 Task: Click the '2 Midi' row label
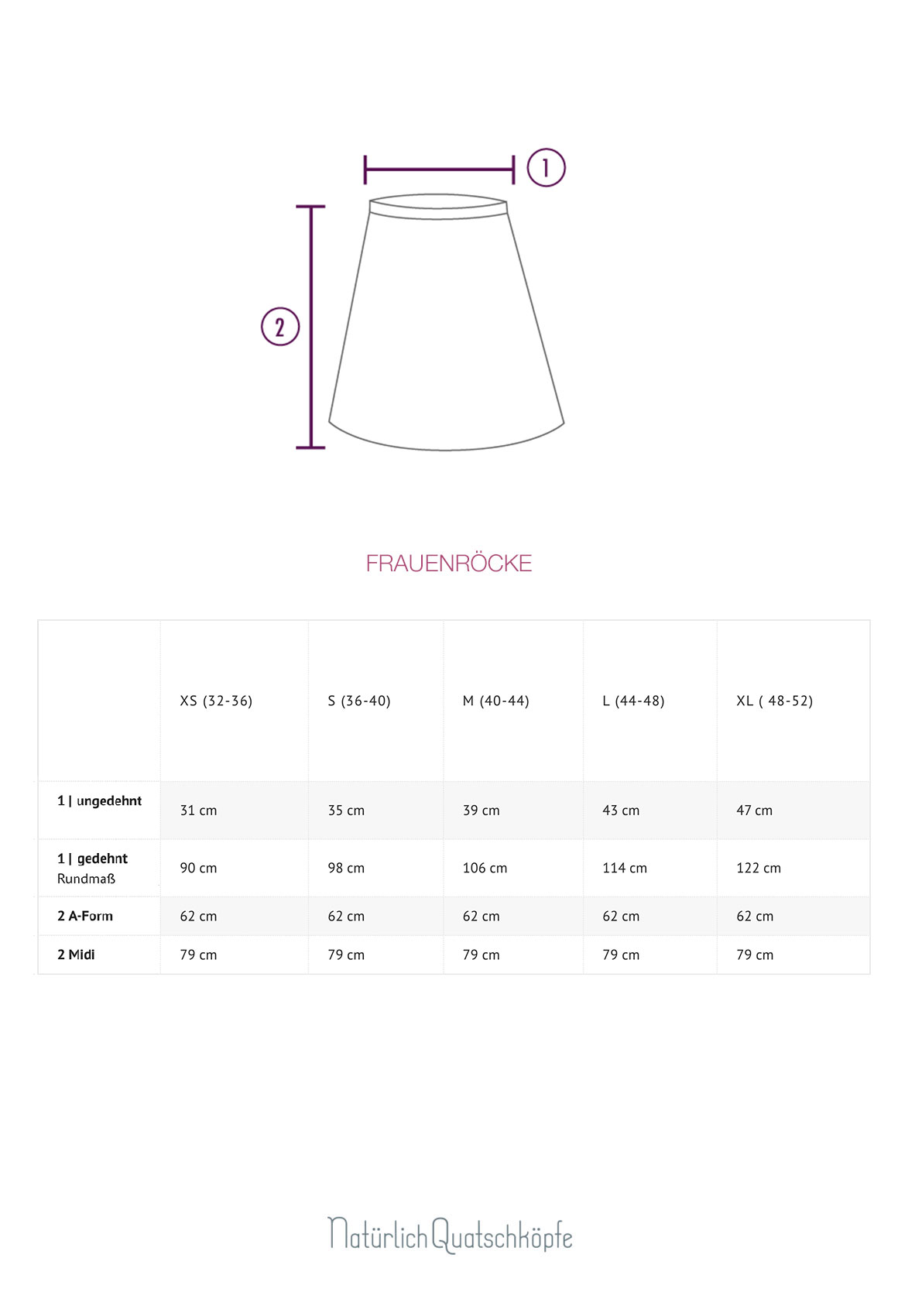[76, 954]
